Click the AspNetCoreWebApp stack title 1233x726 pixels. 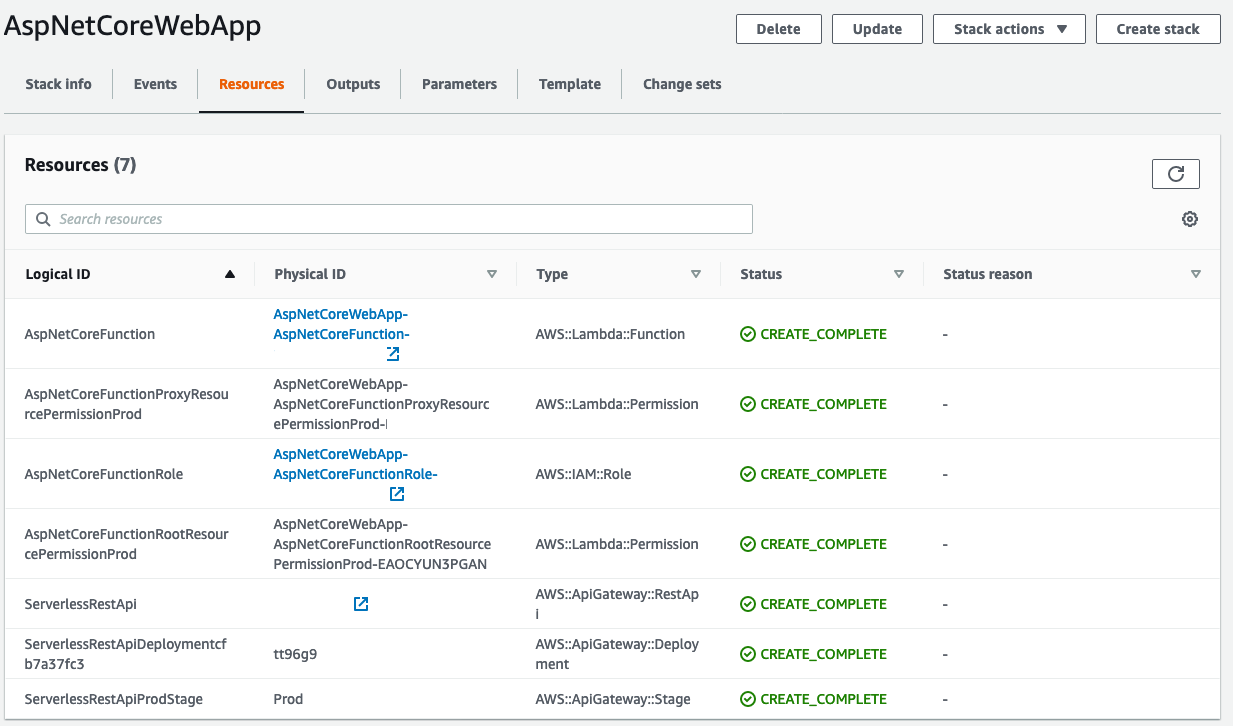point(133,27)
